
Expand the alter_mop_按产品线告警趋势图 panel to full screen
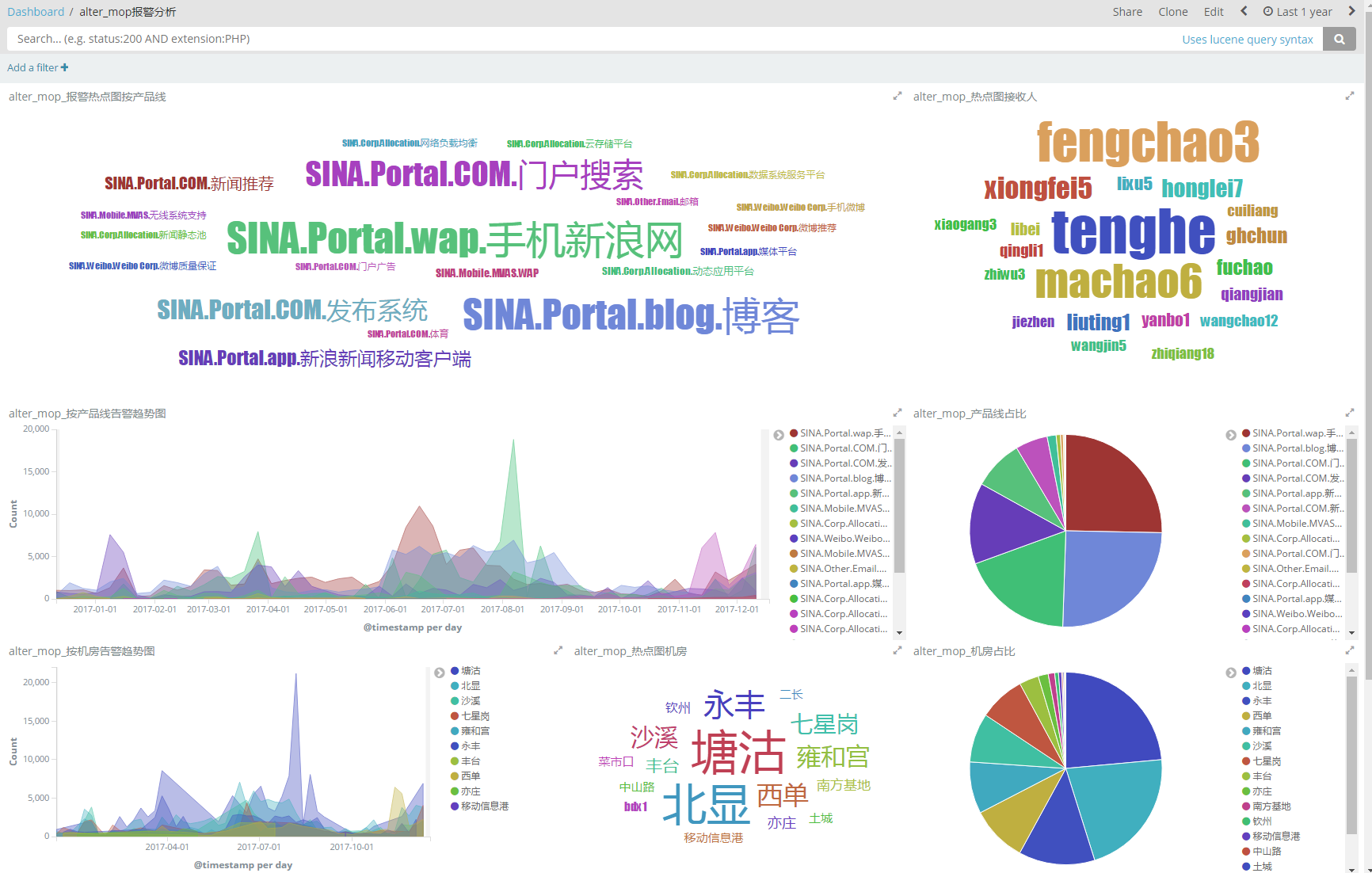(x=898, y=413)
